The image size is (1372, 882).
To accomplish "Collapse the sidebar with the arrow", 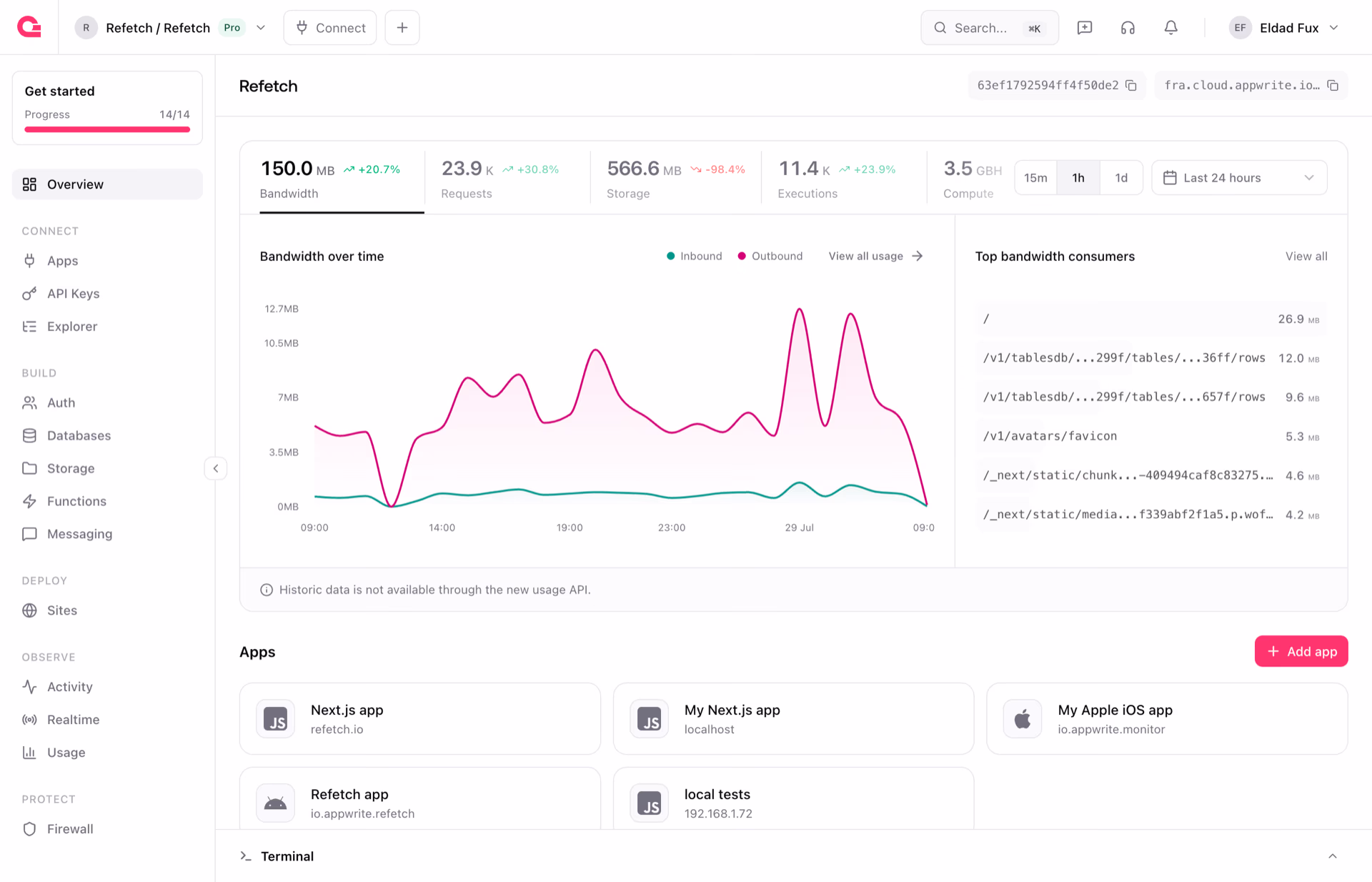I will tap(216, 469).
